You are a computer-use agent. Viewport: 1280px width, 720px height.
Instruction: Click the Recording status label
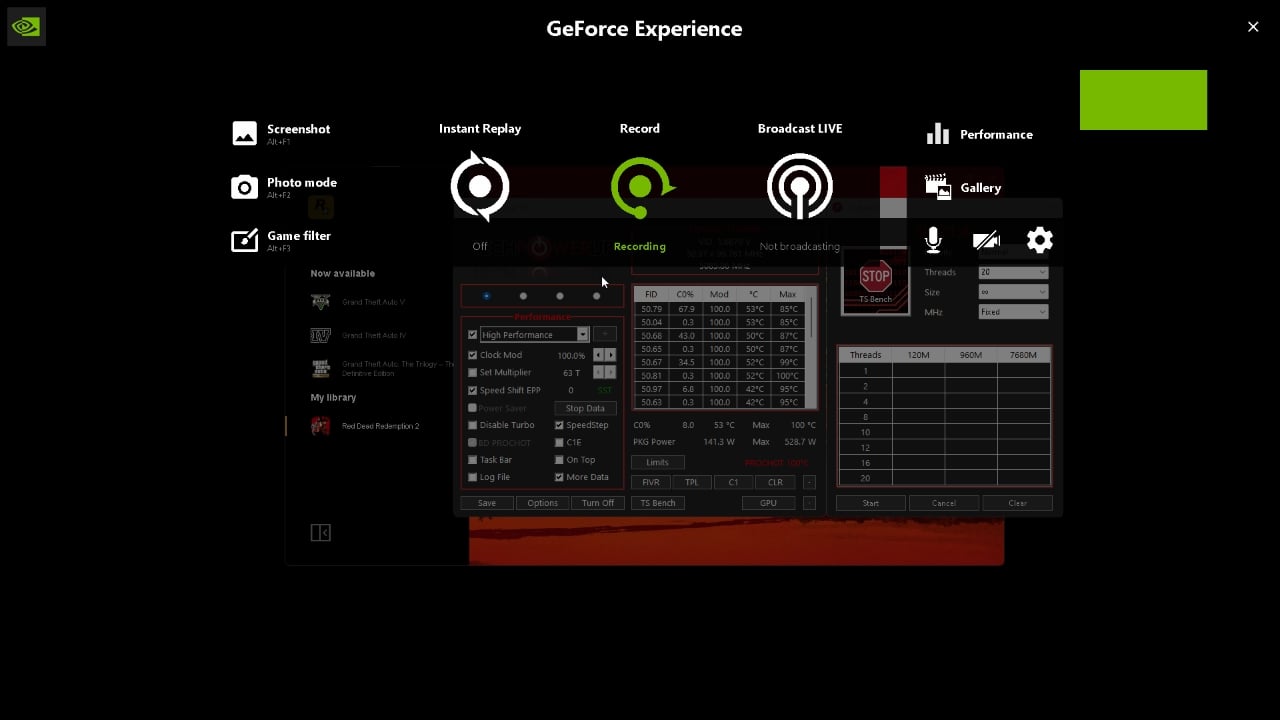[640, 246]
